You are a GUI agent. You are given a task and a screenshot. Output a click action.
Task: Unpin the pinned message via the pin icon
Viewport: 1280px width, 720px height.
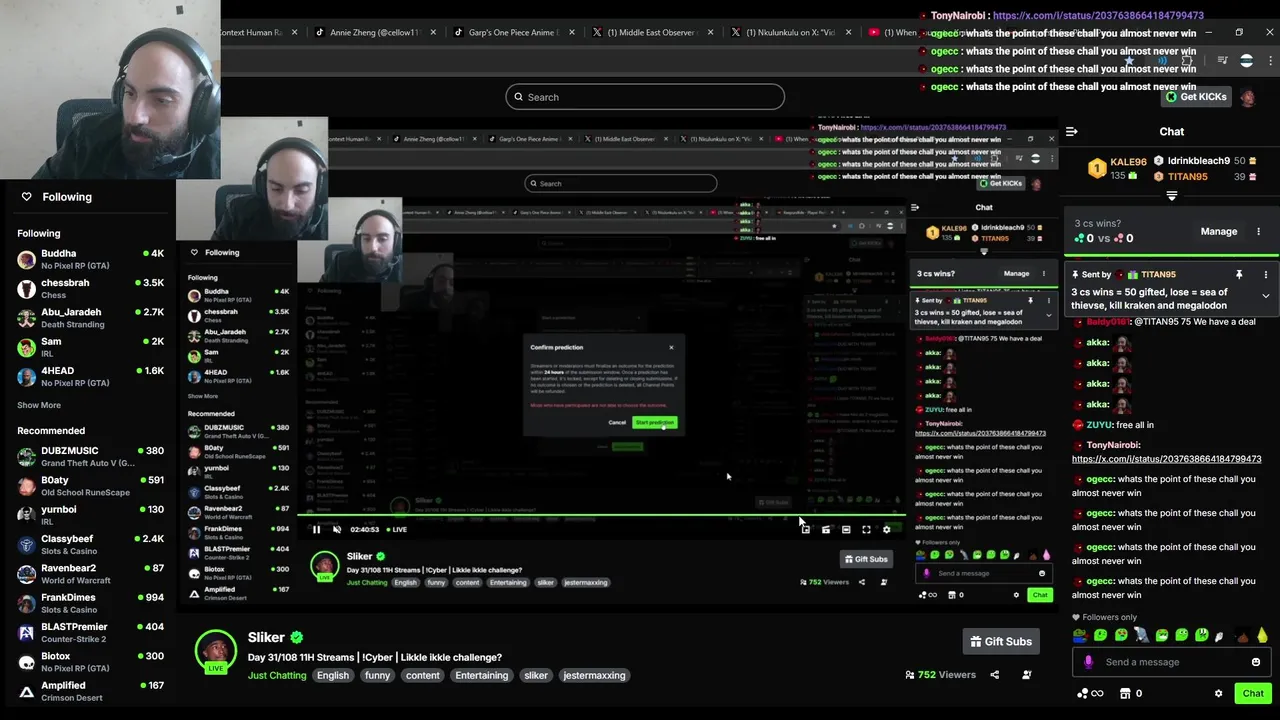point(1238,274)
